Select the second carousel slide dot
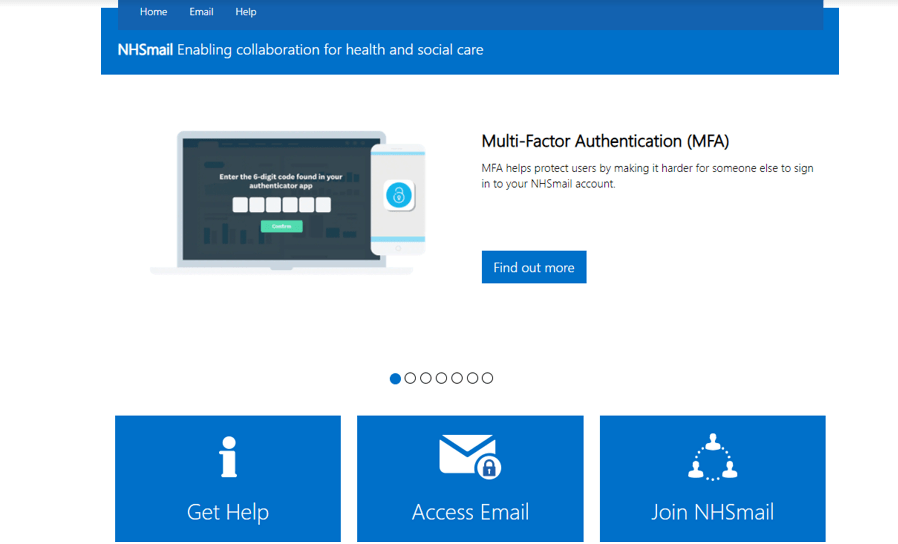This screenshot has width=898, height=544. [410, 378]
